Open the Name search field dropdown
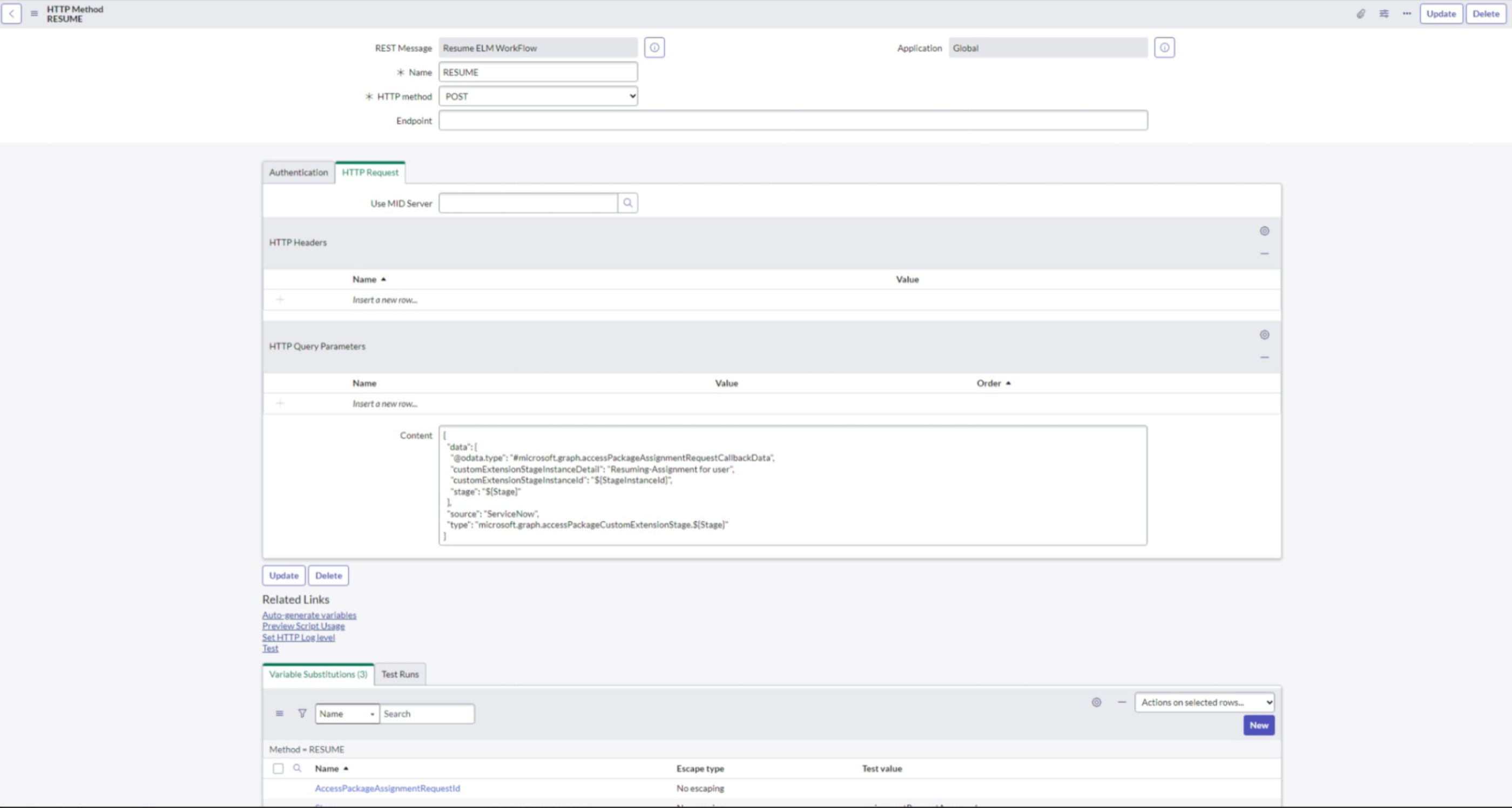Image resolution: width=1512 pixels, height=808 pixels. (x=347, y=714)
